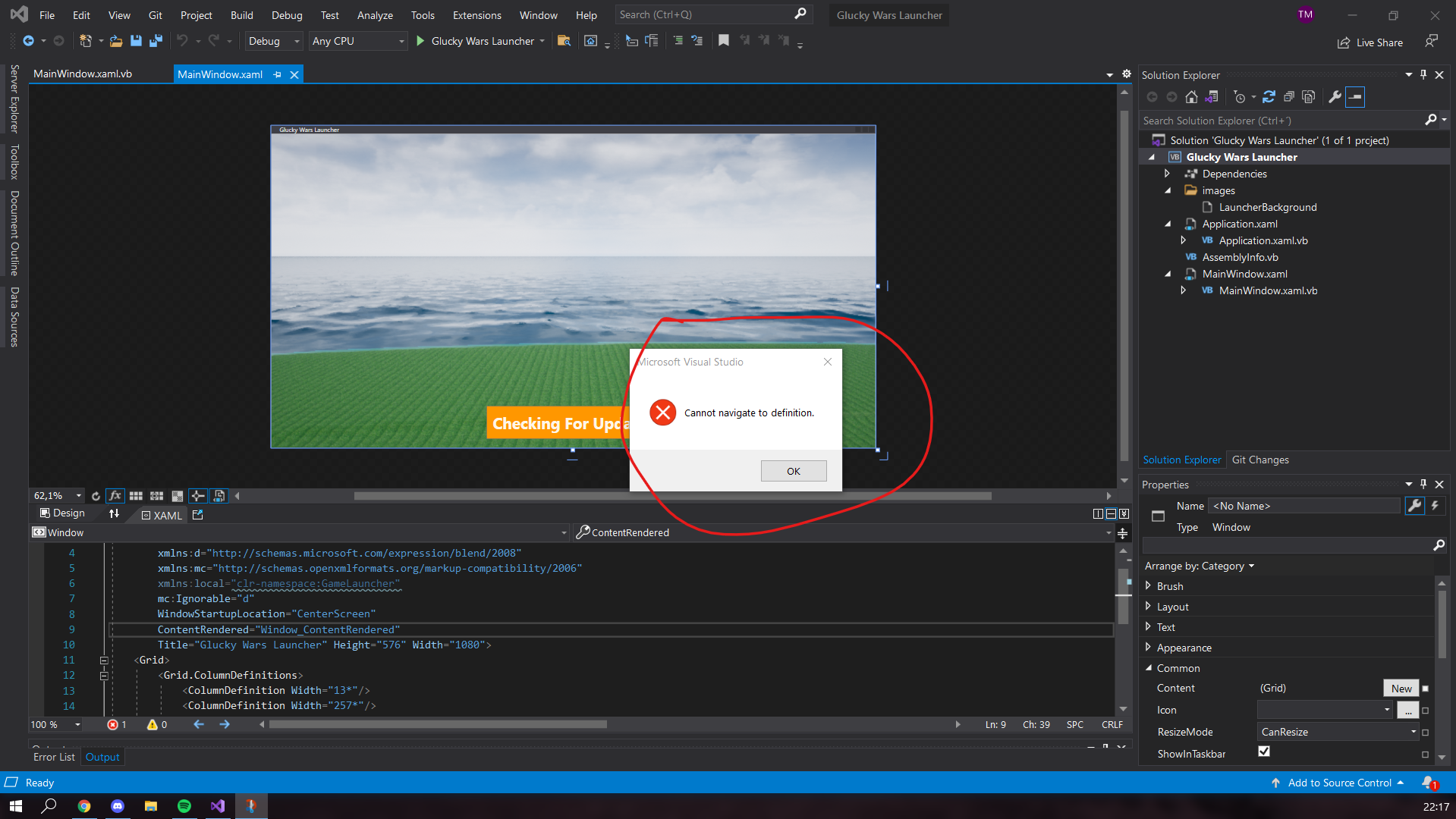Viewport: 1456px width, 819px height.
Task: Start Glucky Wars Launcher with run button
Action: [420, 41]
